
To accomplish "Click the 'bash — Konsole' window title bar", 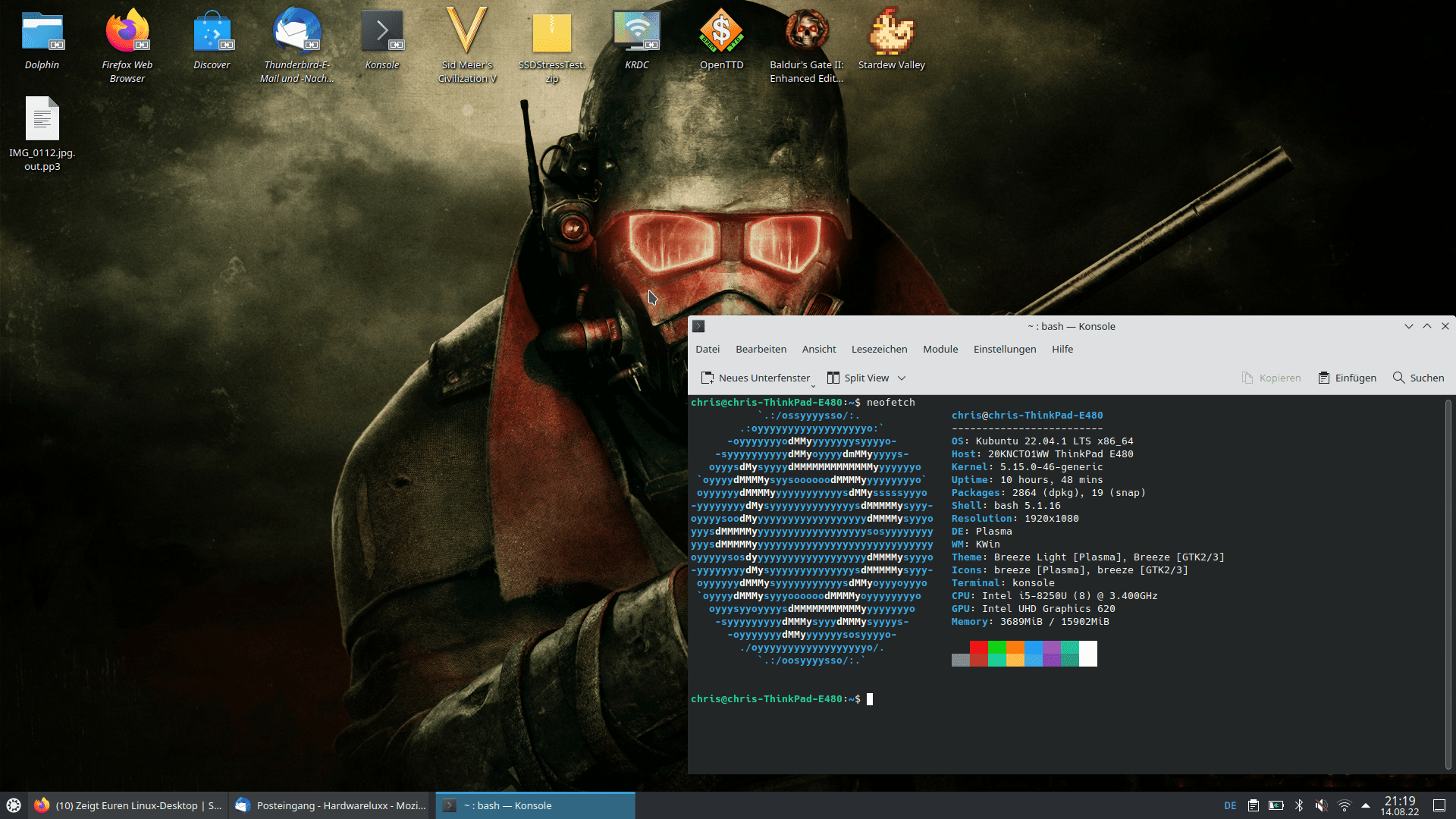I will (x=1071, y=326).
